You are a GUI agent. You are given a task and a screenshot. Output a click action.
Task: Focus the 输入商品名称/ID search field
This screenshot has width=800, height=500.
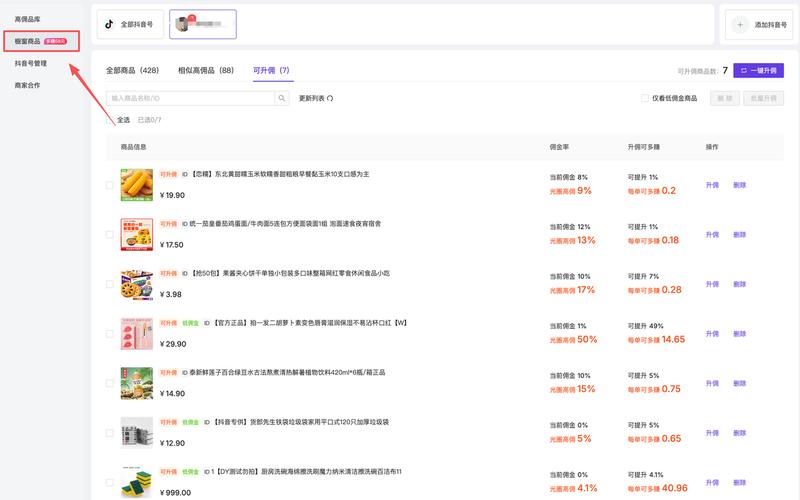coord(190,98)
